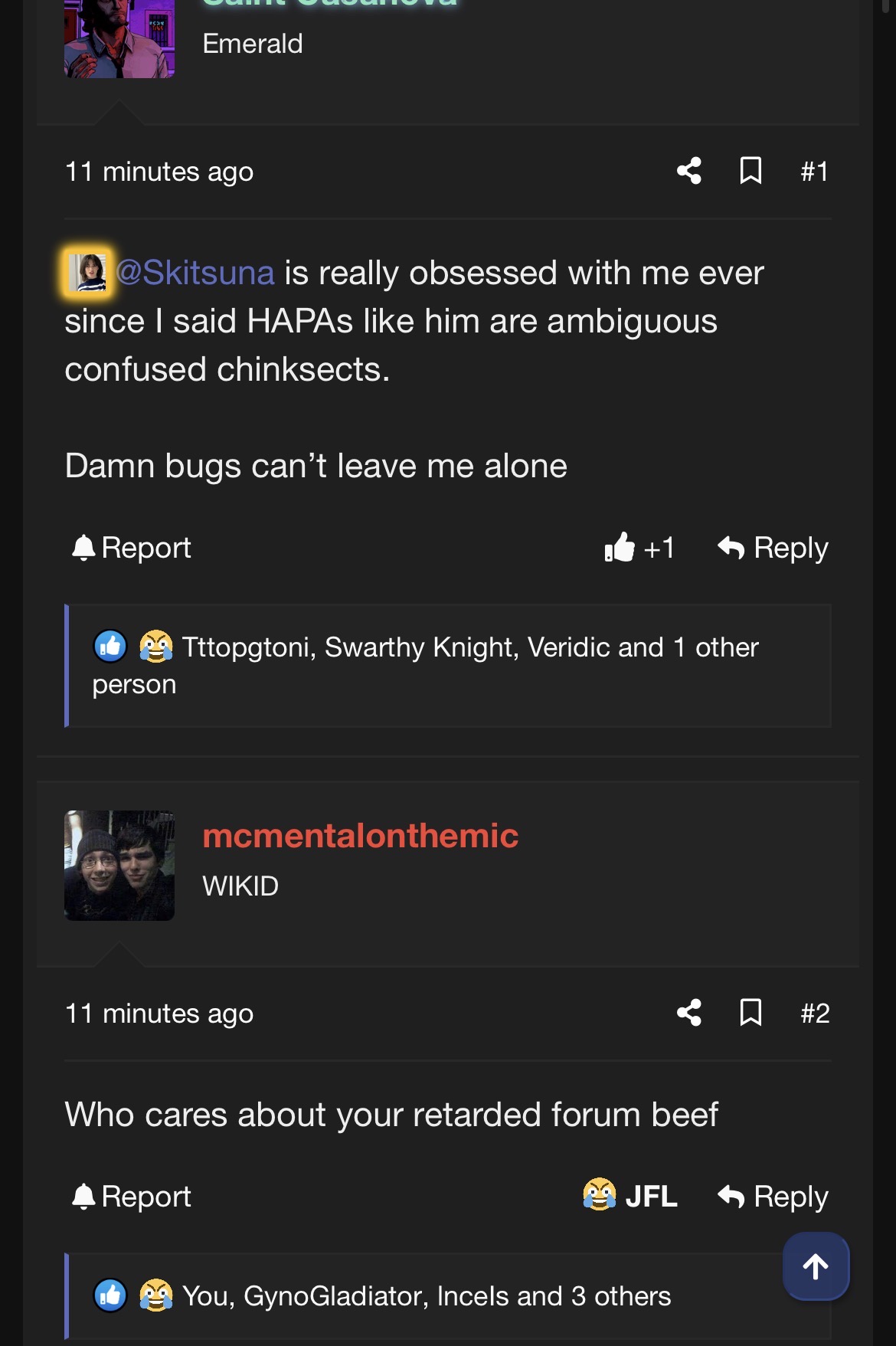Open the first poster's avatar thumbnail
This screenshot has height=1346, width=896.
[119, 38]
